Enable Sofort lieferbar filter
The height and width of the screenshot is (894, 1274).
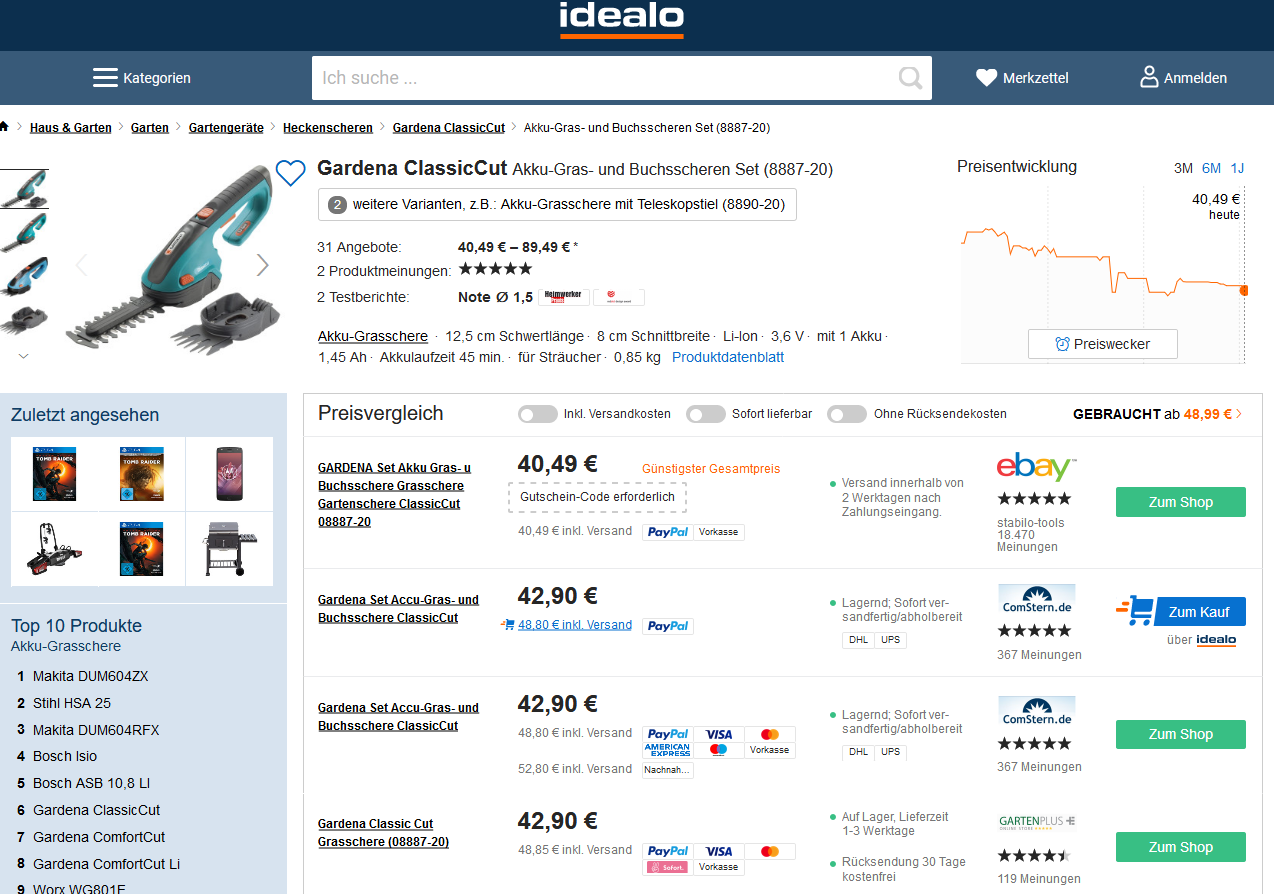tap(706, 414)
